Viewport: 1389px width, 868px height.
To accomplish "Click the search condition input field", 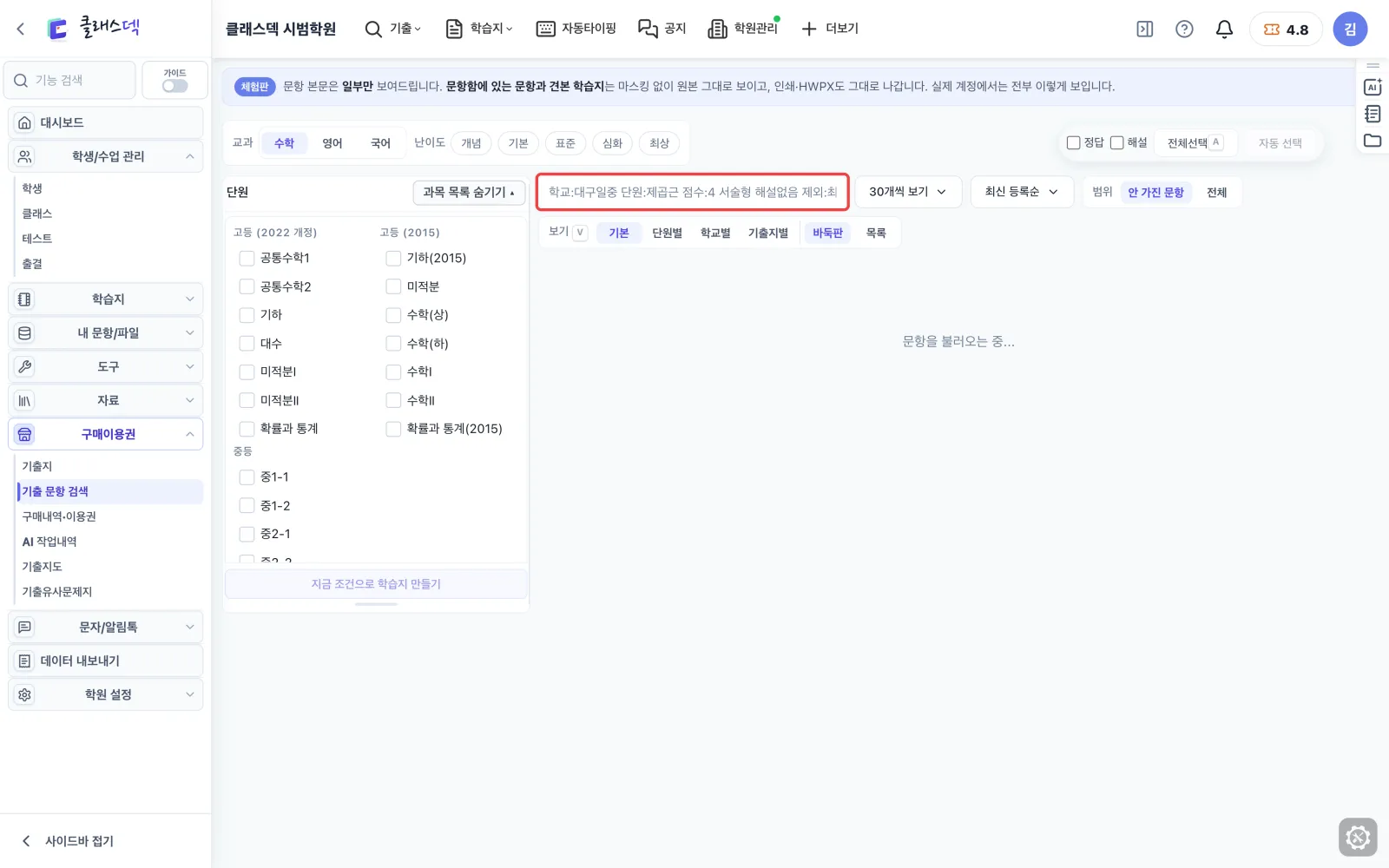I will (x=692, y=192).
